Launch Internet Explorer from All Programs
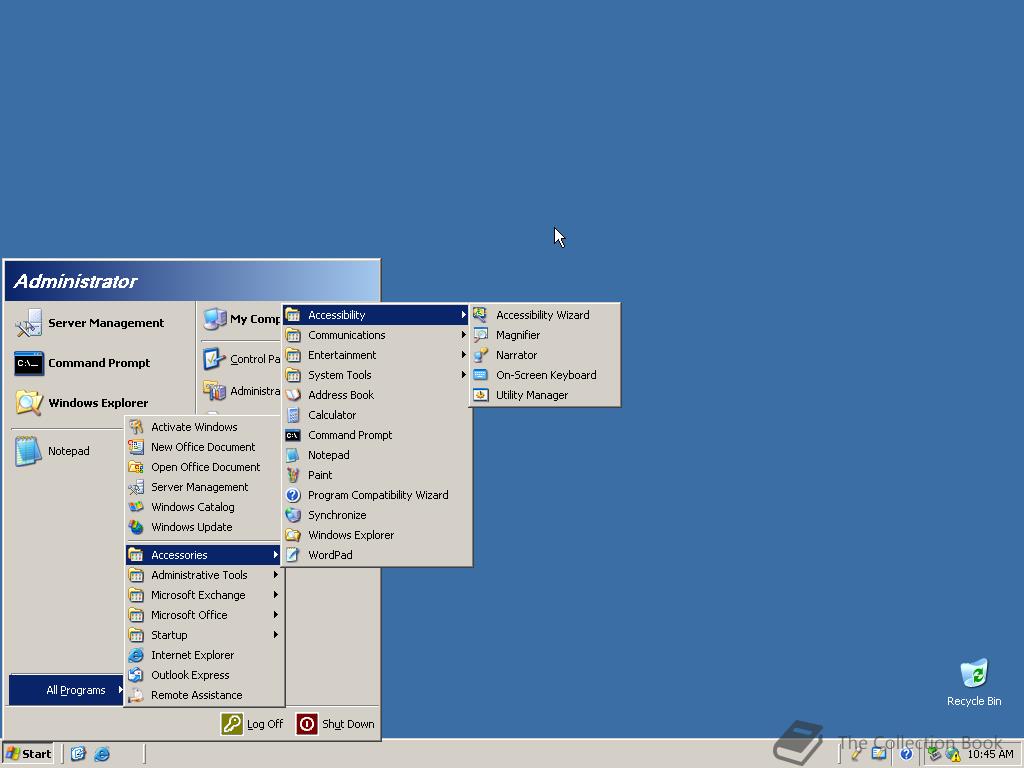The image size is (1024, 768). pos(204,655)
